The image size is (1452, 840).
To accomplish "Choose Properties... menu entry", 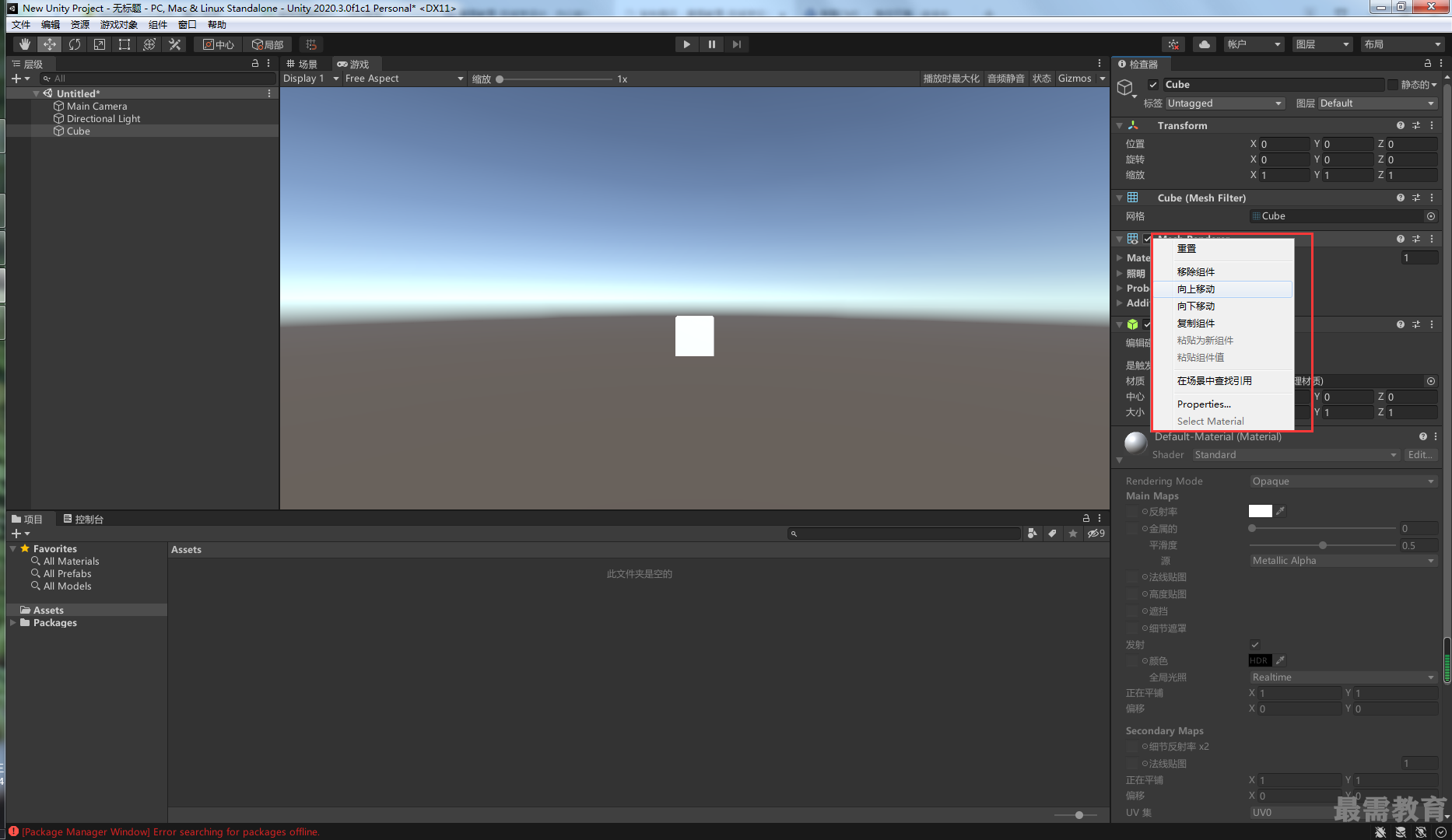I will tap(1222, 404).
